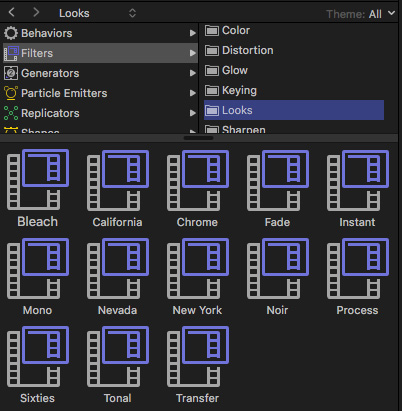The width and height of the screenshot is (402, 411).
Task: Click the "California" label text
Action: click(x=117, y=222)
